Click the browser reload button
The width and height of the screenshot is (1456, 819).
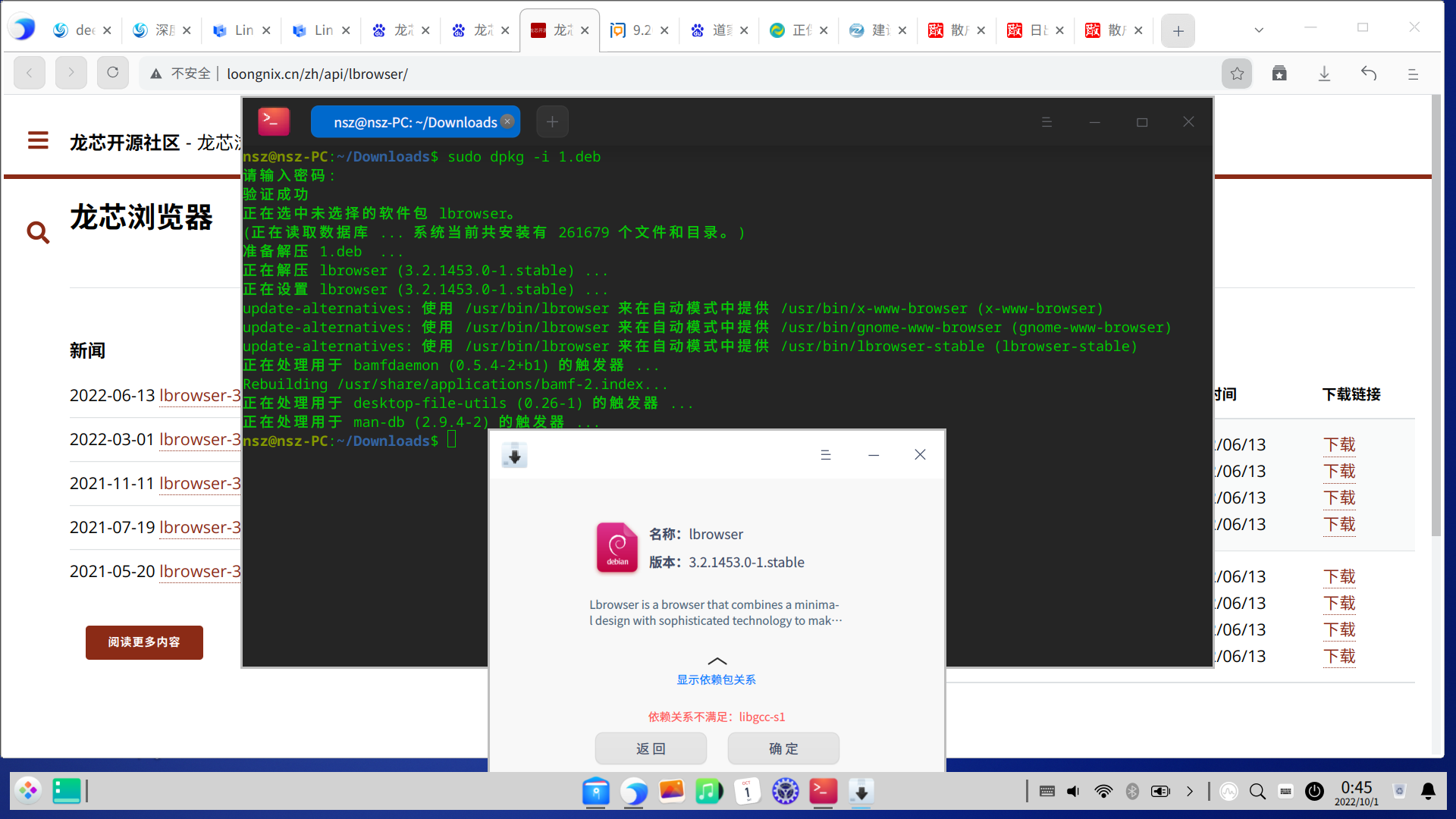point(113,73)
